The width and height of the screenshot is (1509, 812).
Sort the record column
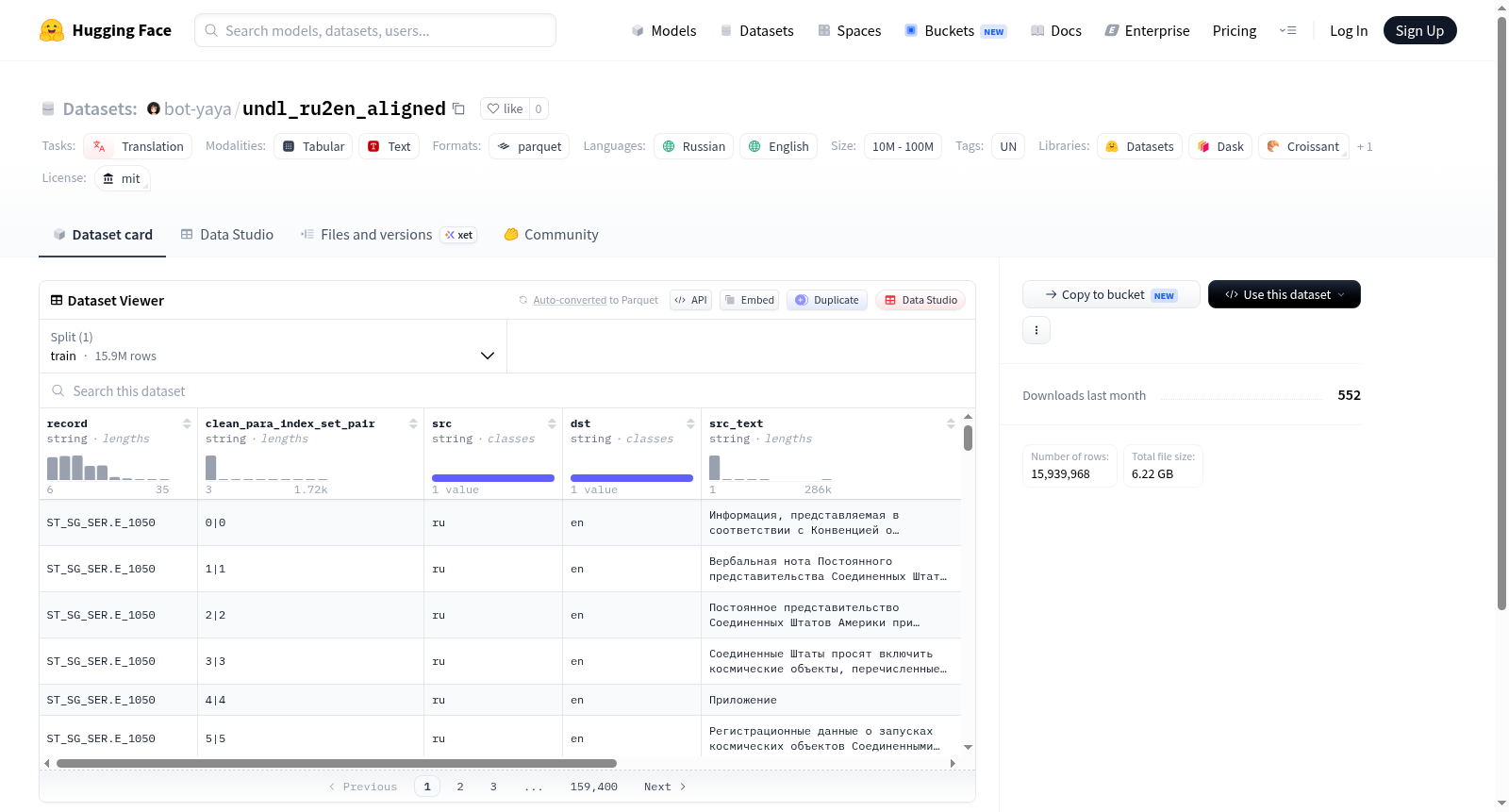(x=187, y=423)
